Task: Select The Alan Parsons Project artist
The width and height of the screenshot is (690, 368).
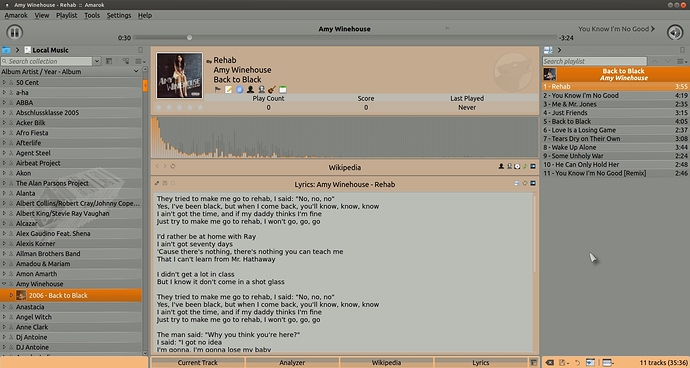Action: coord(52,183)
